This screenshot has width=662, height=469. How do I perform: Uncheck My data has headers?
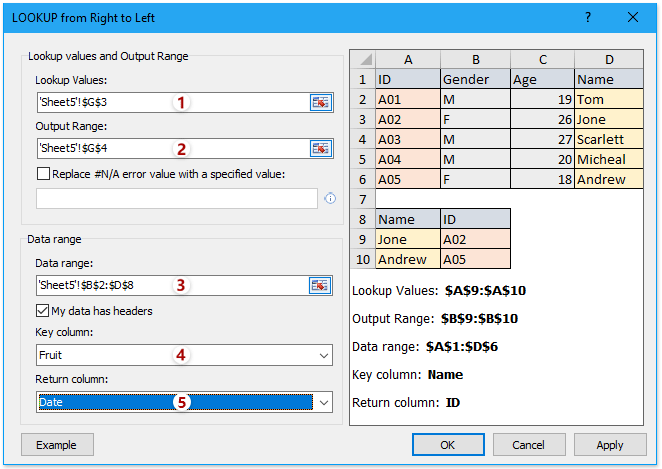click(x=43, y=311)
